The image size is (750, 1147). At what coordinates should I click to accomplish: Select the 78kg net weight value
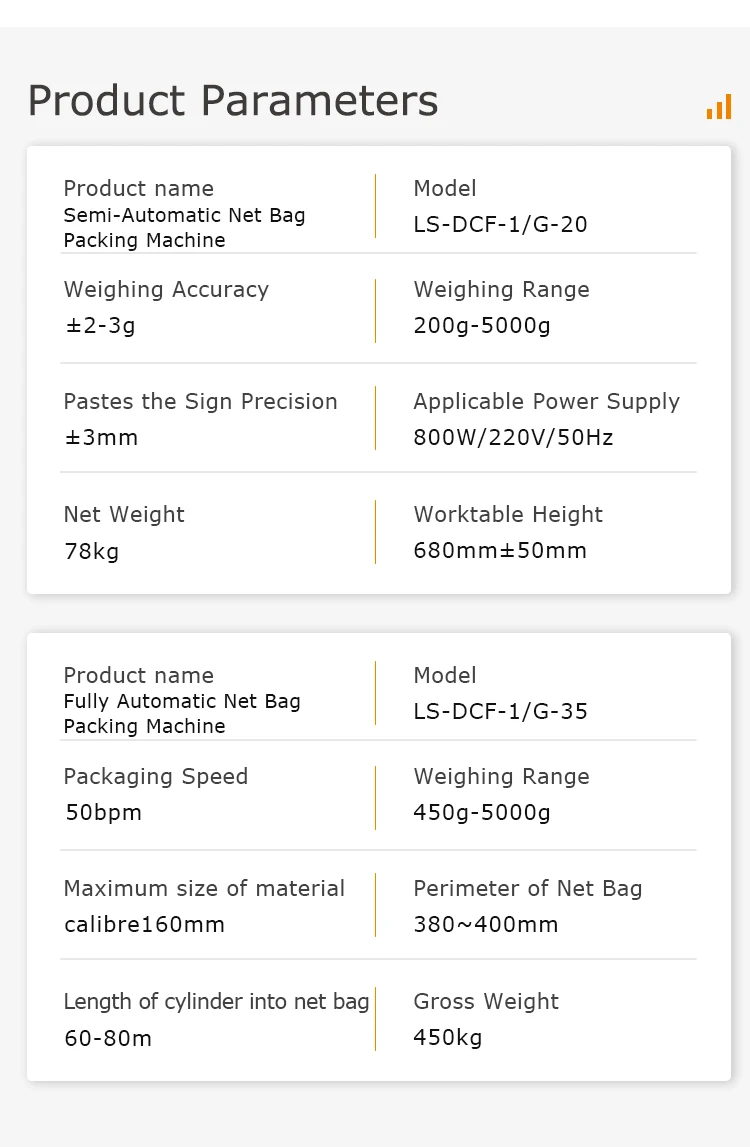click(91, 551)
